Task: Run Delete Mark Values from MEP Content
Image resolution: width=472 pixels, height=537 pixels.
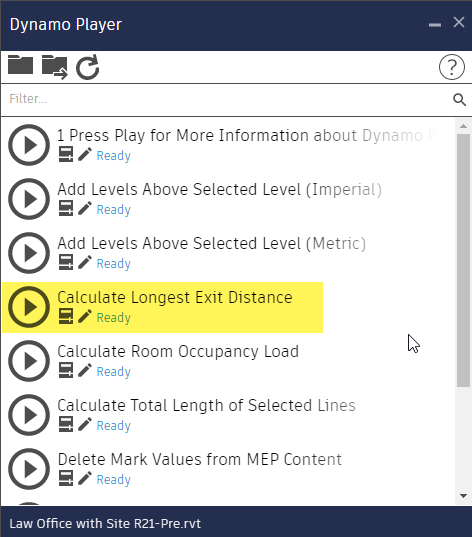Action: [29, 469]
